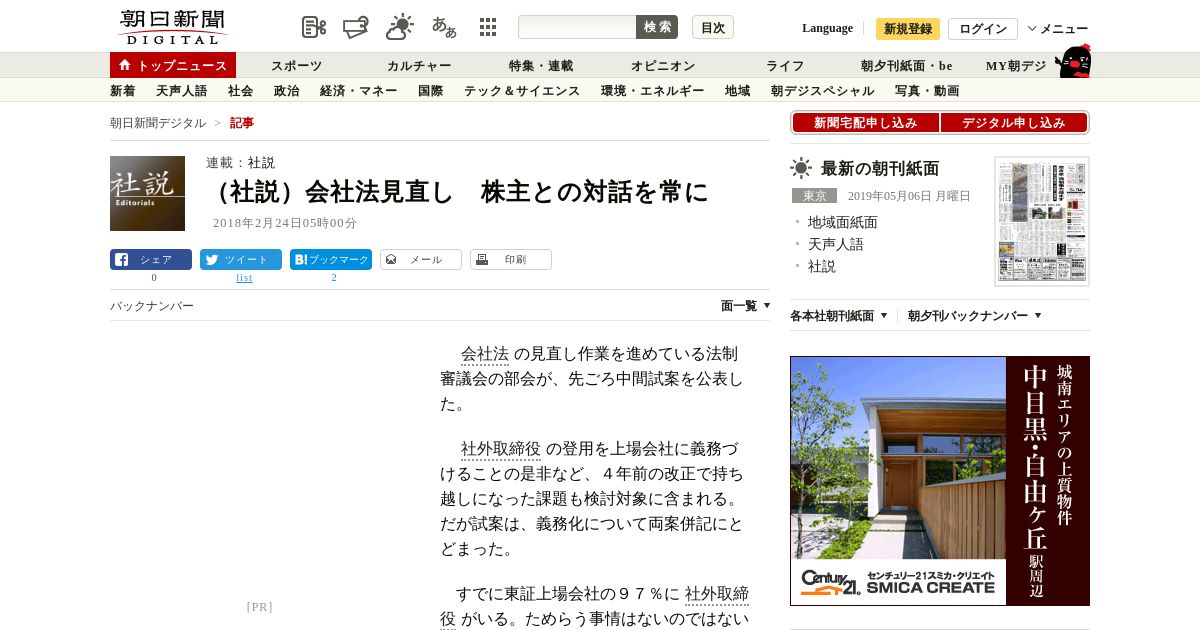Select the ライフ tab
Viewport: 1200px width, 630px height.
tap(785, 66)
